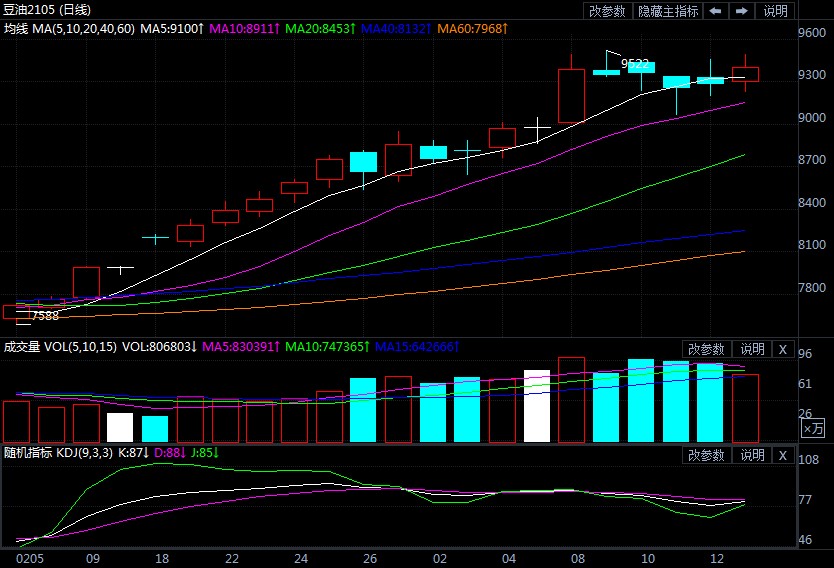Close the volume (成交量) indicator panel
Screen dimensions: 834x568
[x=783, y=349]
